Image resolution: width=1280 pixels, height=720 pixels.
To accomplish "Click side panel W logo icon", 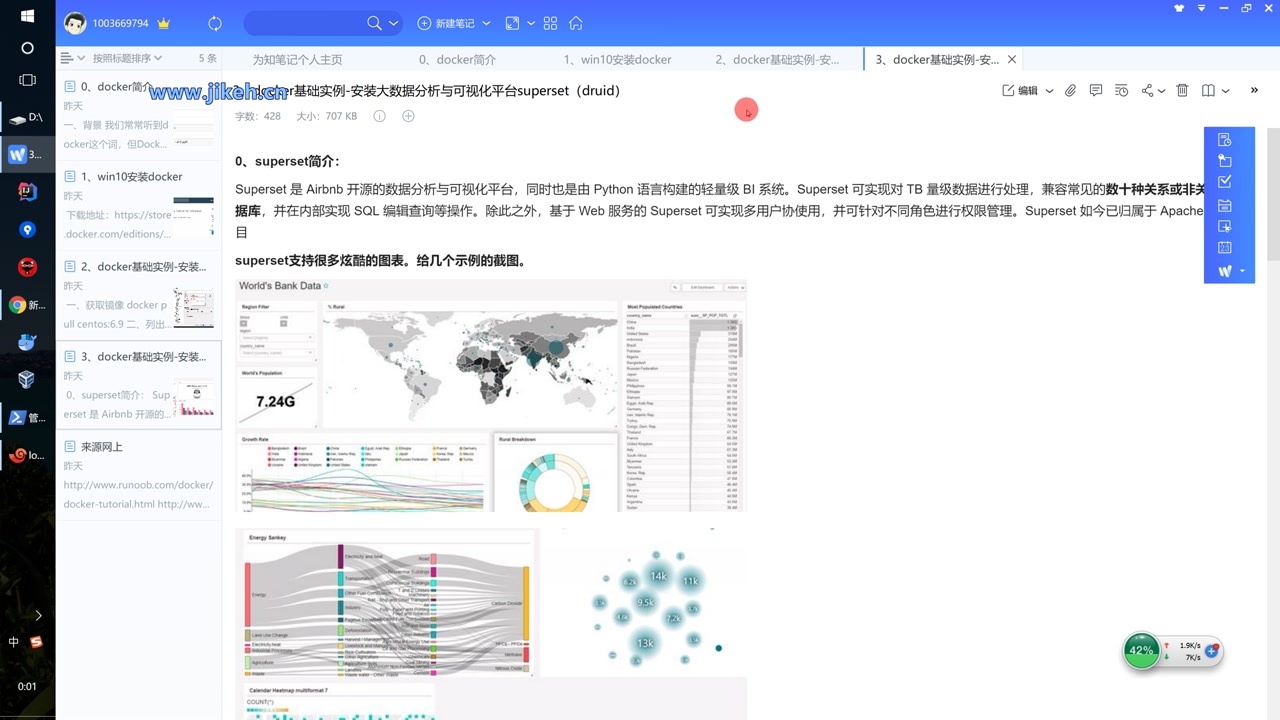I will tap(1225, 271).
